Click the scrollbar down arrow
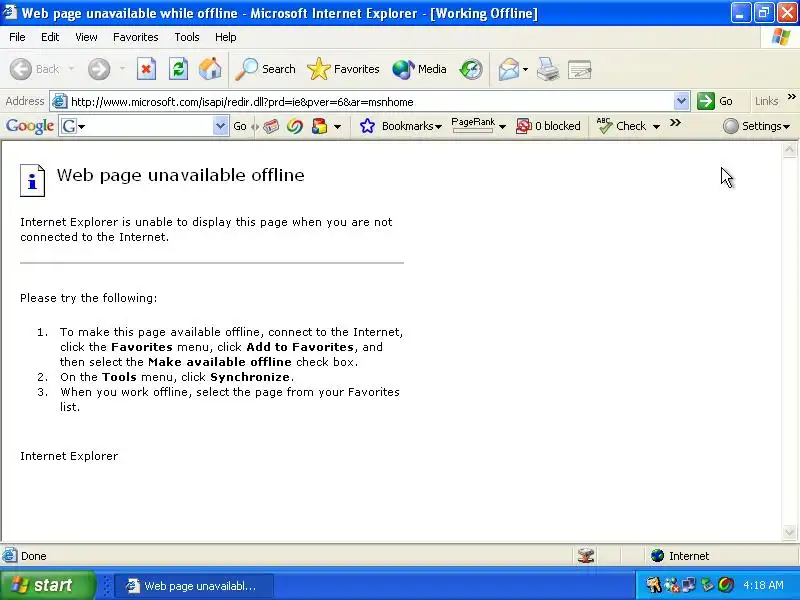The height and width of the screenshot is (600, 800). 789,533
